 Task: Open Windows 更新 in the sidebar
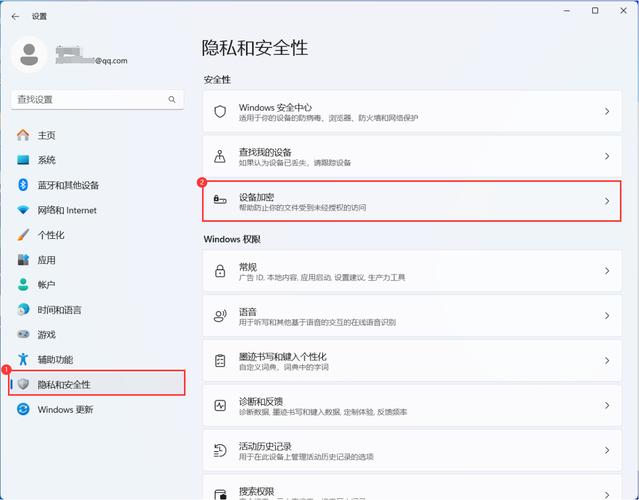pos(97,409)
